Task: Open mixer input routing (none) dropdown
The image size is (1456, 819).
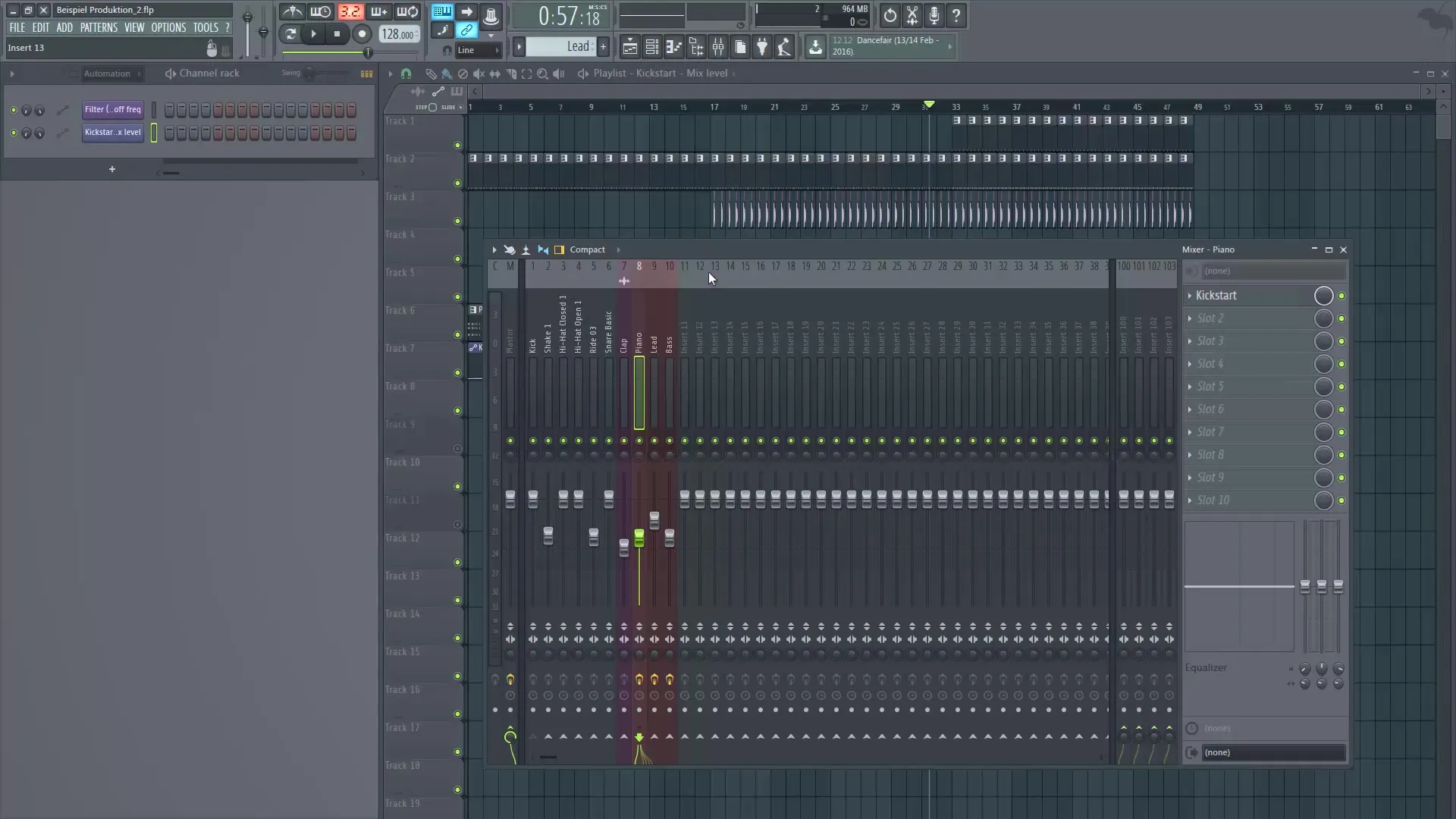Action: 1273,271
